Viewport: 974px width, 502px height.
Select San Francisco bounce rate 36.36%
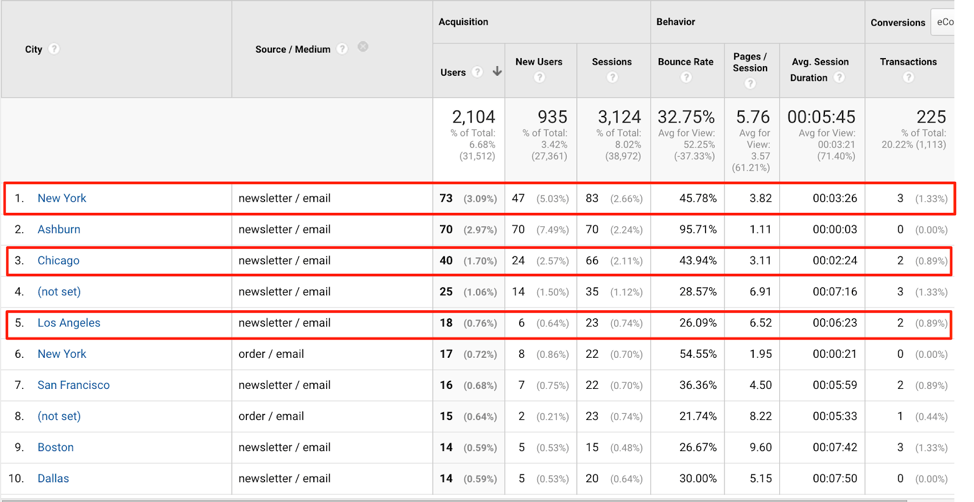[x=698, y=385]
